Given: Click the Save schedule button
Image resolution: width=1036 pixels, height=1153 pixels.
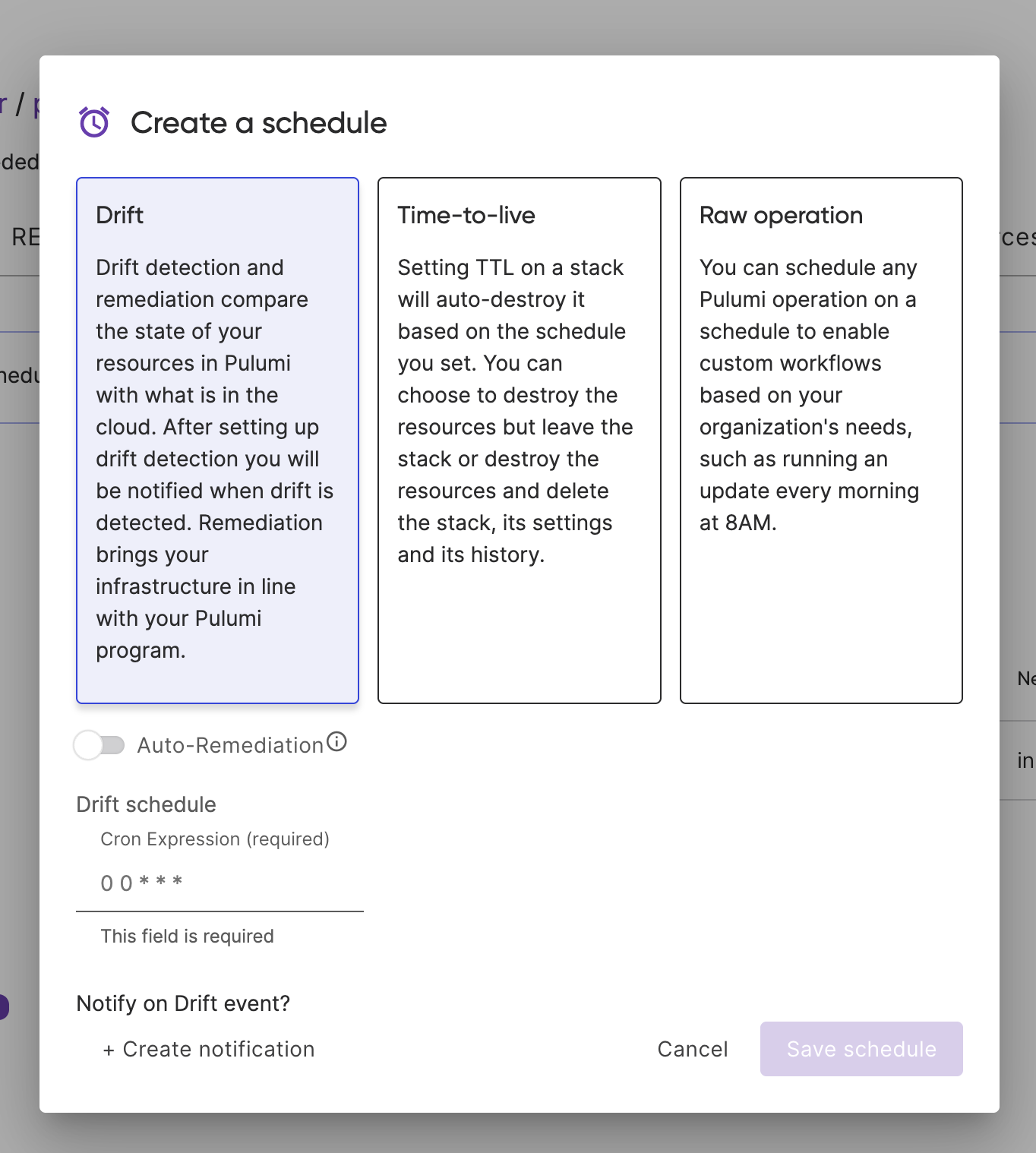Looking at the screenshot, I should [x=861, y=1049].
